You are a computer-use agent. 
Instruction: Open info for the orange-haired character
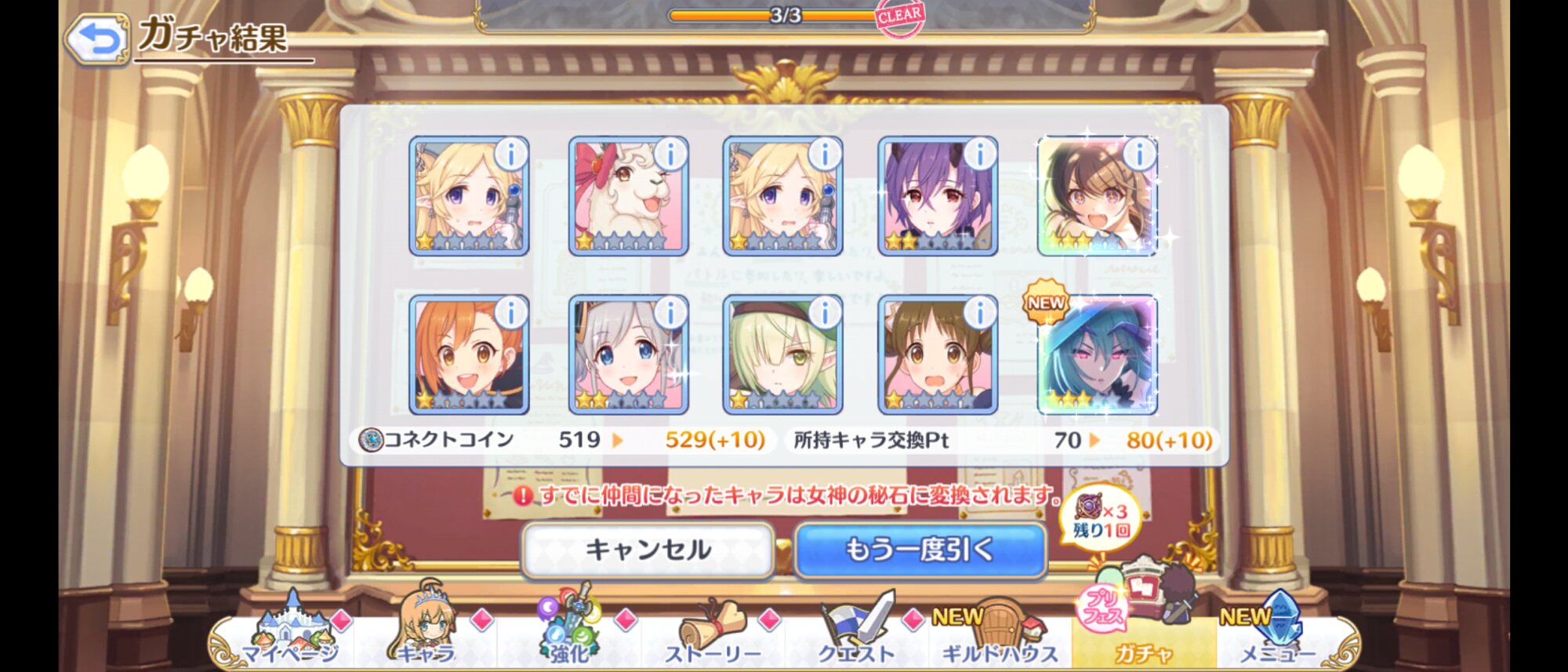tap(510, 313)
